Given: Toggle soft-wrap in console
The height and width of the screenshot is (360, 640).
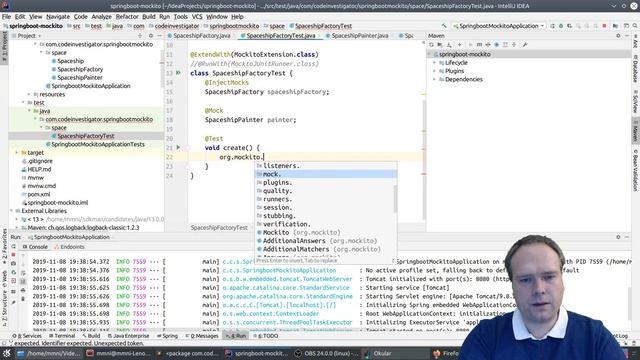Looking at the screenshot, I should click(x=23, y=273).
